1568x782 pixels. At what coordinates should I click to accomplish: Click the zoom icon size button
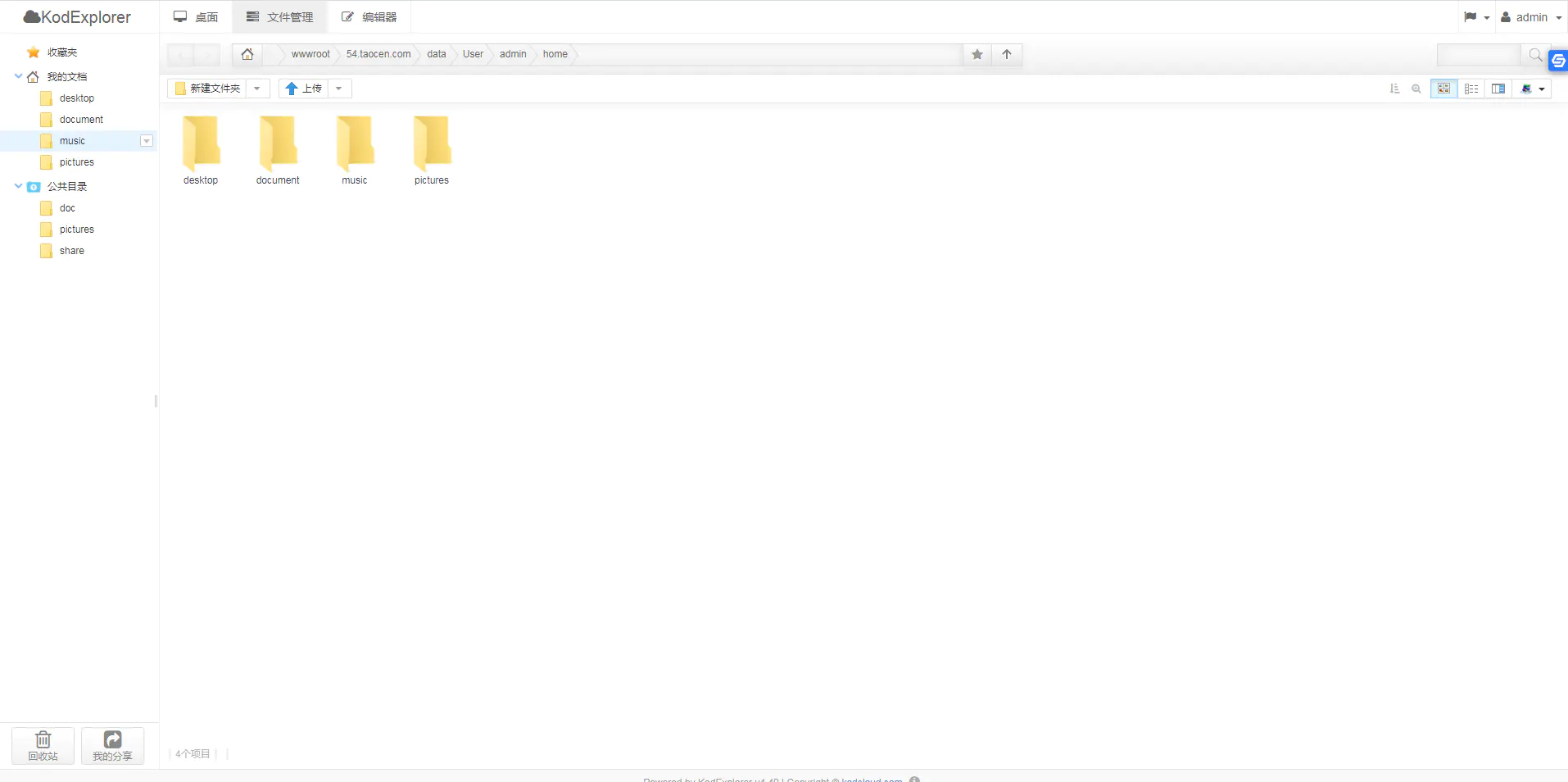pos(1416,89)
